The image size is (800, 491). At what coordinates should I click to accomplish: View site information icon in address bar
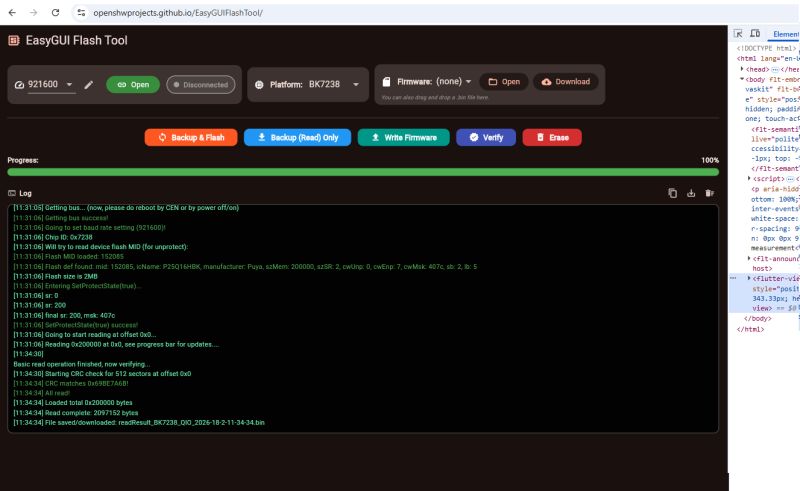(81, 13)
